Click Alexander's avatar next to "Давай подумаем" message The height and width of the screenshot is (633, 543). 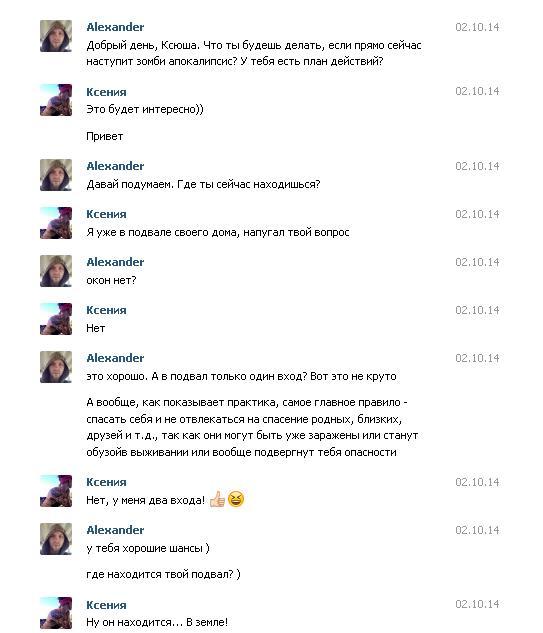[56, 175]
